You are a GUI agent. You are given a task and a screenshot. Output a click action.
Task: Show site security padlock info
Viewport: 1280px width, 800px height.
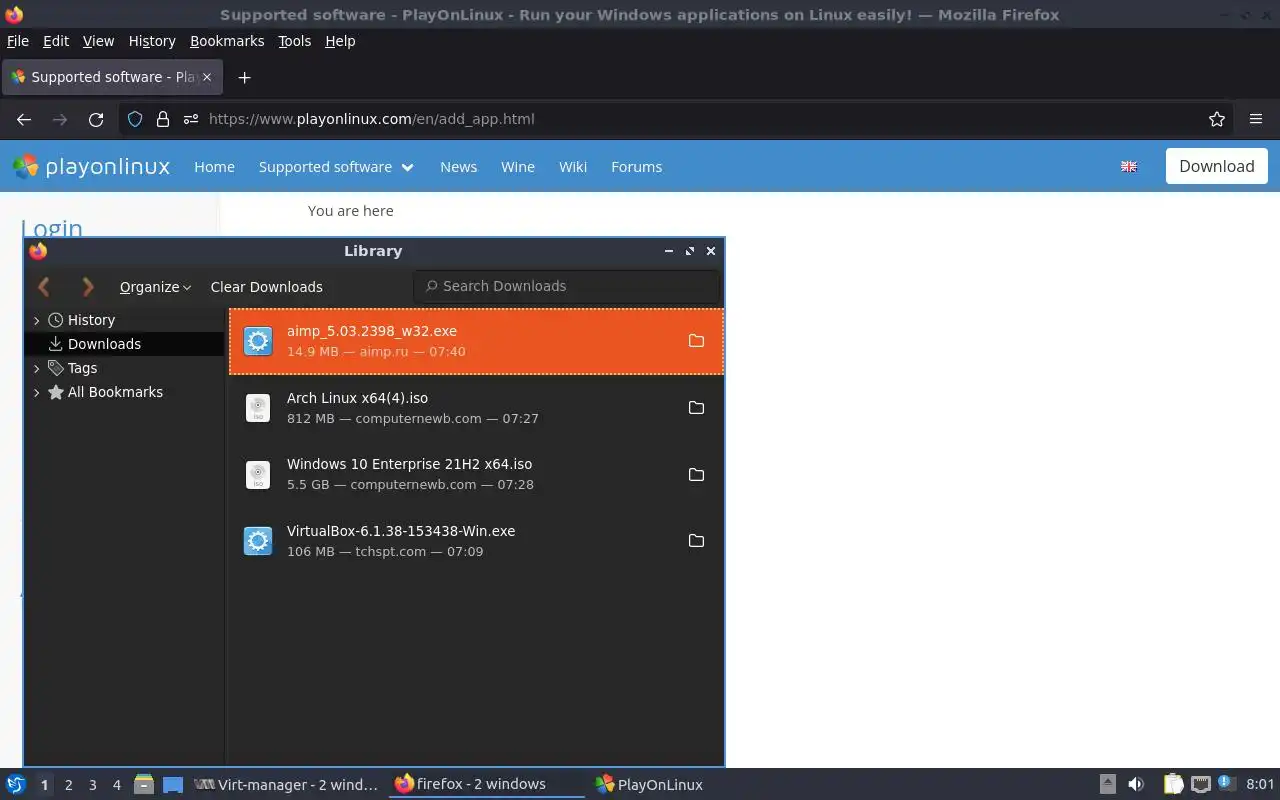pos(163,119)
